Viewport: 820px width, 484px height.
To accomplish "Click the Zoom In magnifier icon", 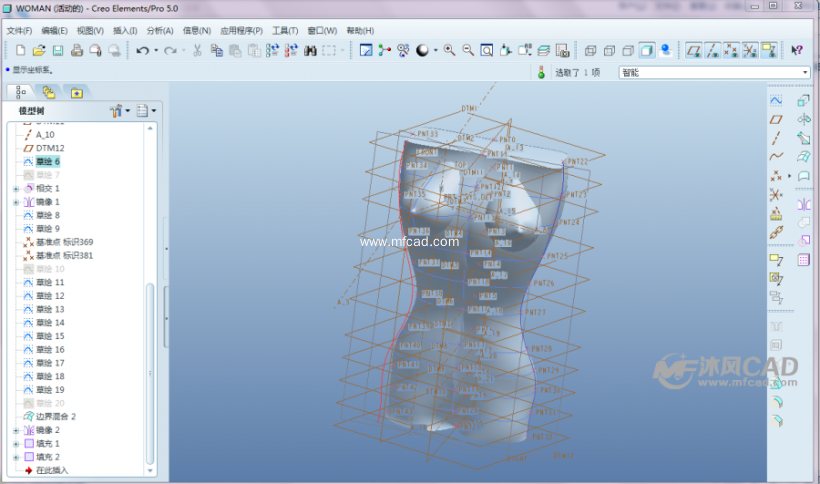I will (x=449, y=50).
